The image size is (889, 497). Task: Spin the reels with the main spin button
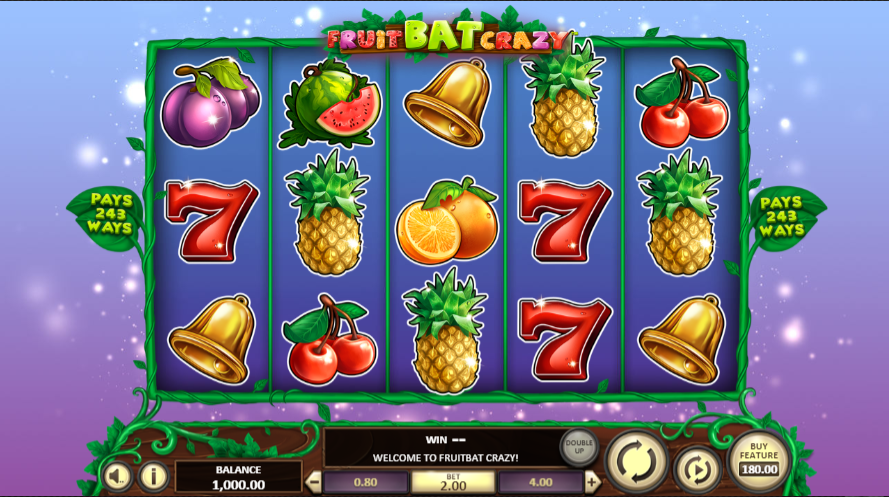636,462
